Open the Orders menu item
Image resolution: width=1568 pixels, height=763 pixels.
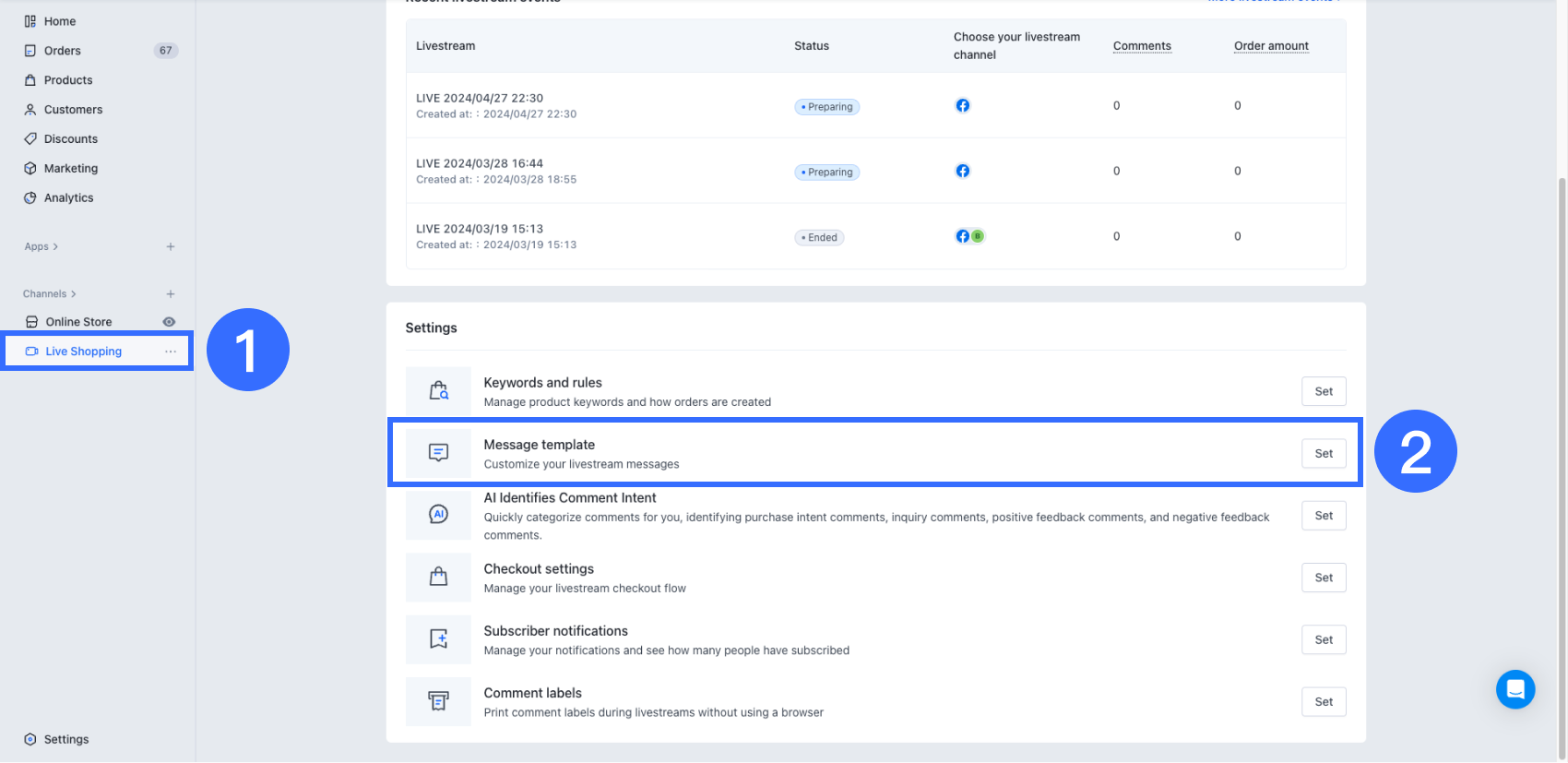(x=63, y=51)
